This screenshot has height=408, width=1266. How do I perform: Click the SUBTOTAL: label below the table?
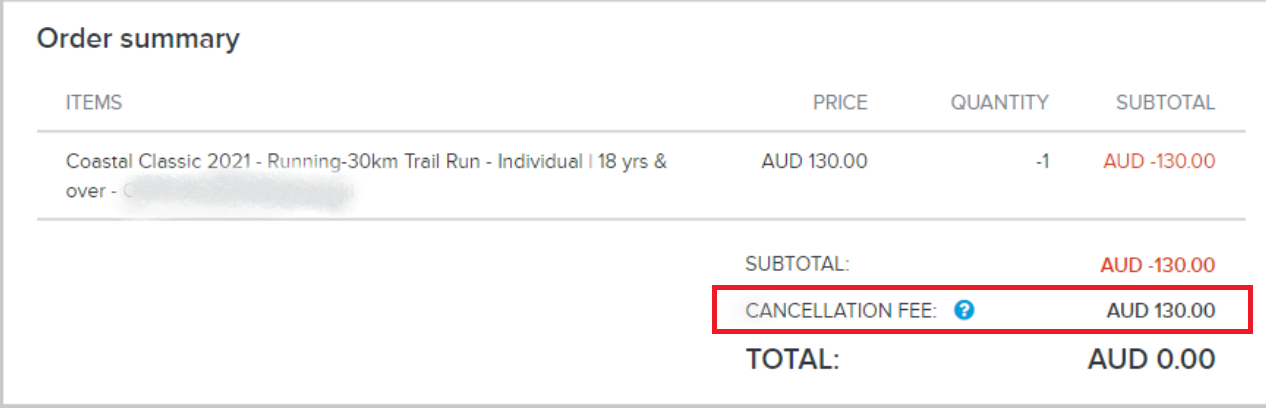click(797, 265)
